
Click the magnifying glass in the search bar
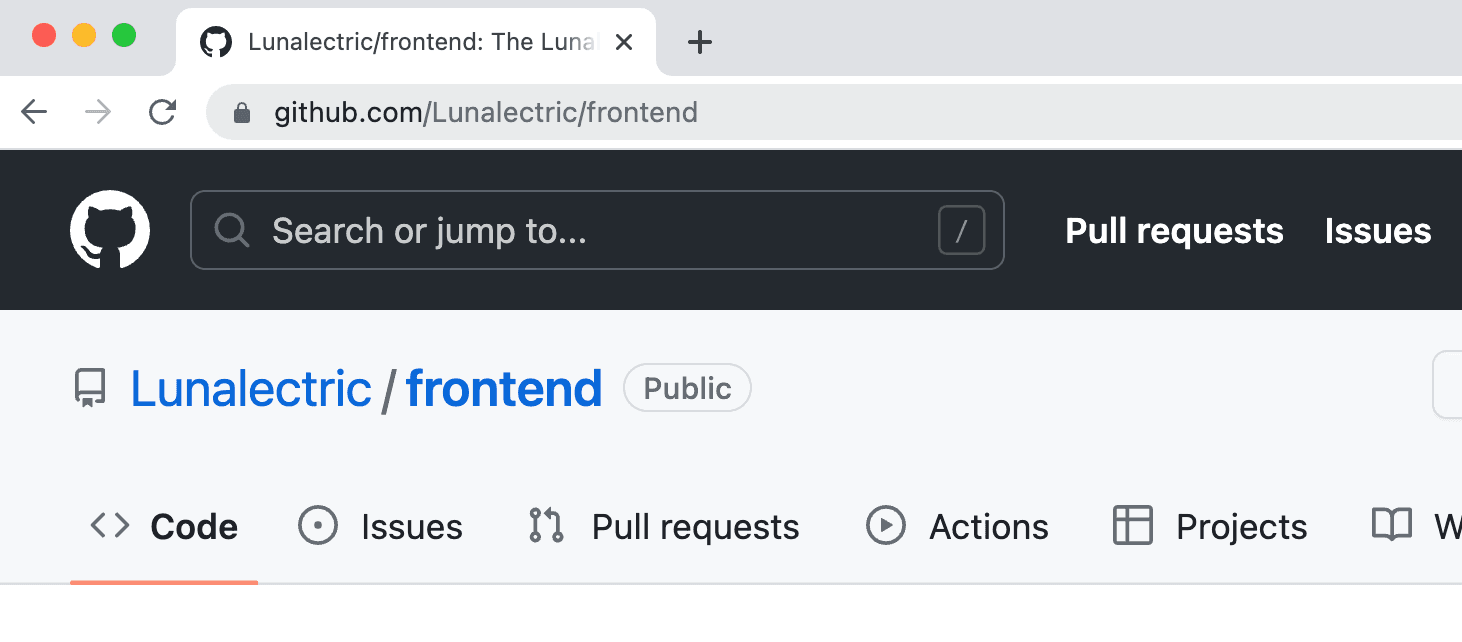232,230
